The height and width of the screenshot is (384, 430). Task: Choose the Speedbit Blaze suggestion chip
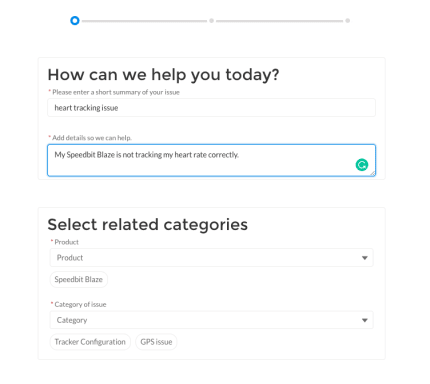pyautogui.click(x=79, y=279)
